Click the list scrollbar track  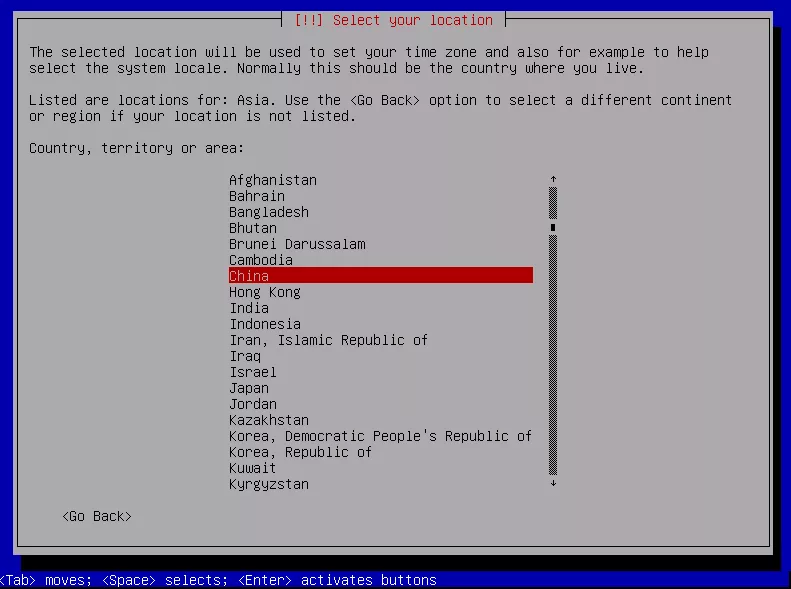553,350
